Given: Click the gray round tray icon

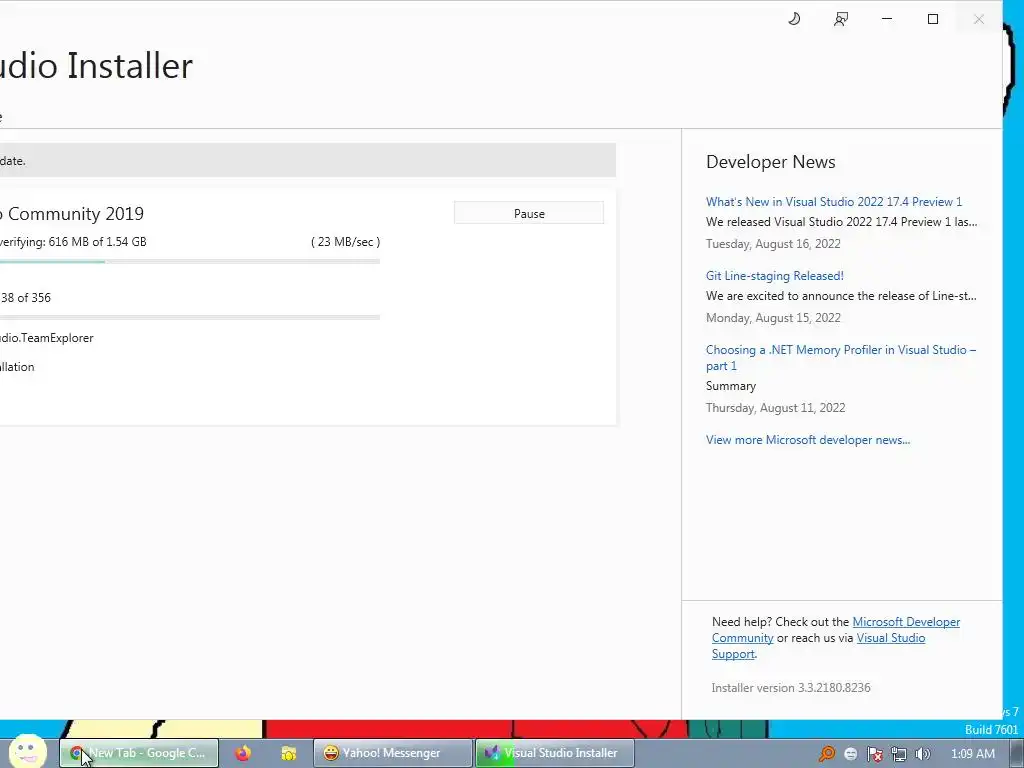Looking at the screenshot, I should (850, 754).
